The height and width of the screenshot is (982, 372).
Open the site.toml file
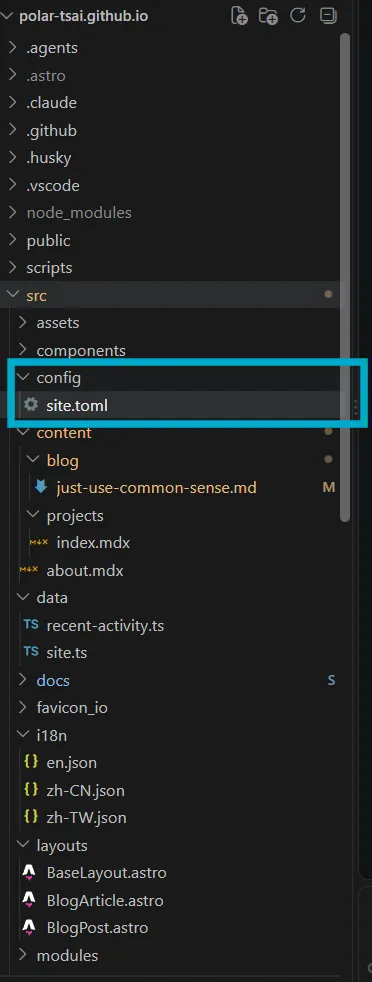[x=77, y=405]
